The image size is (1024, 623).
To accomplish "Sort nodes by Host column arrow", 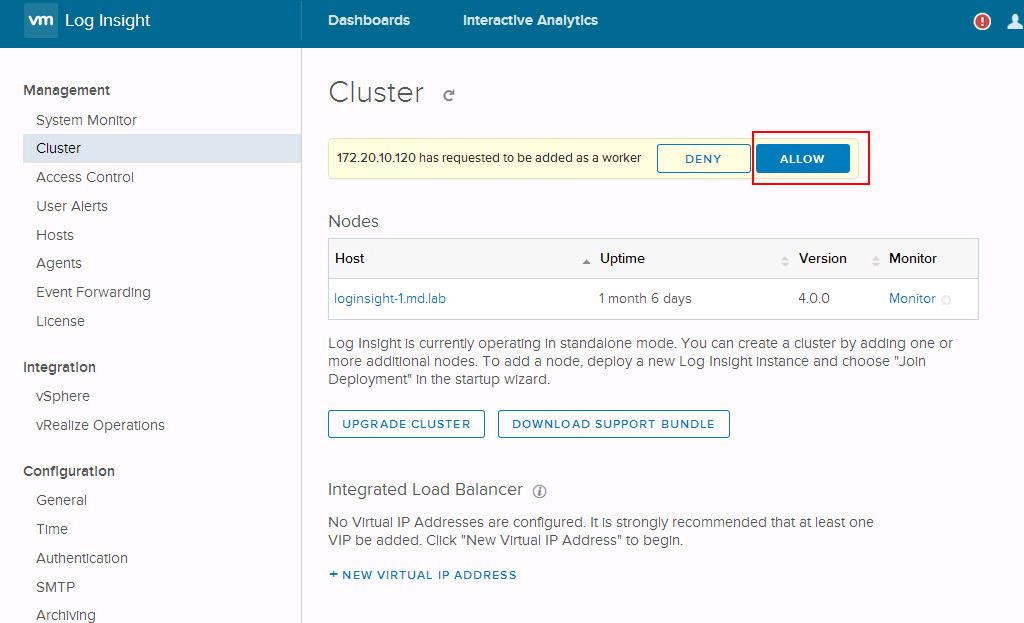I will [x=586, y=260].
